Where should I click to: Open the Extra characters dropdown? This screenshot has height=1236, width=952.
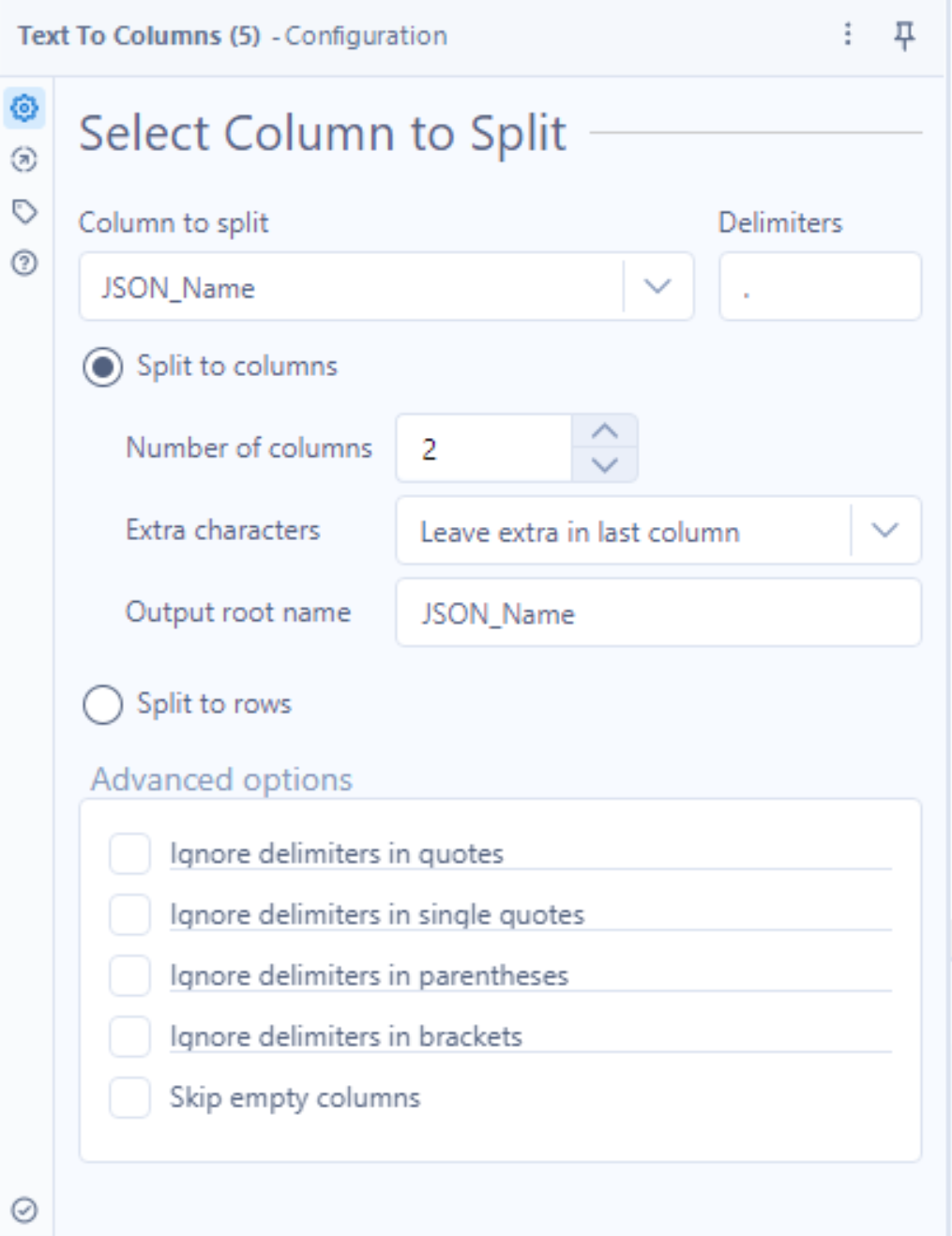(x=658, y=531)
